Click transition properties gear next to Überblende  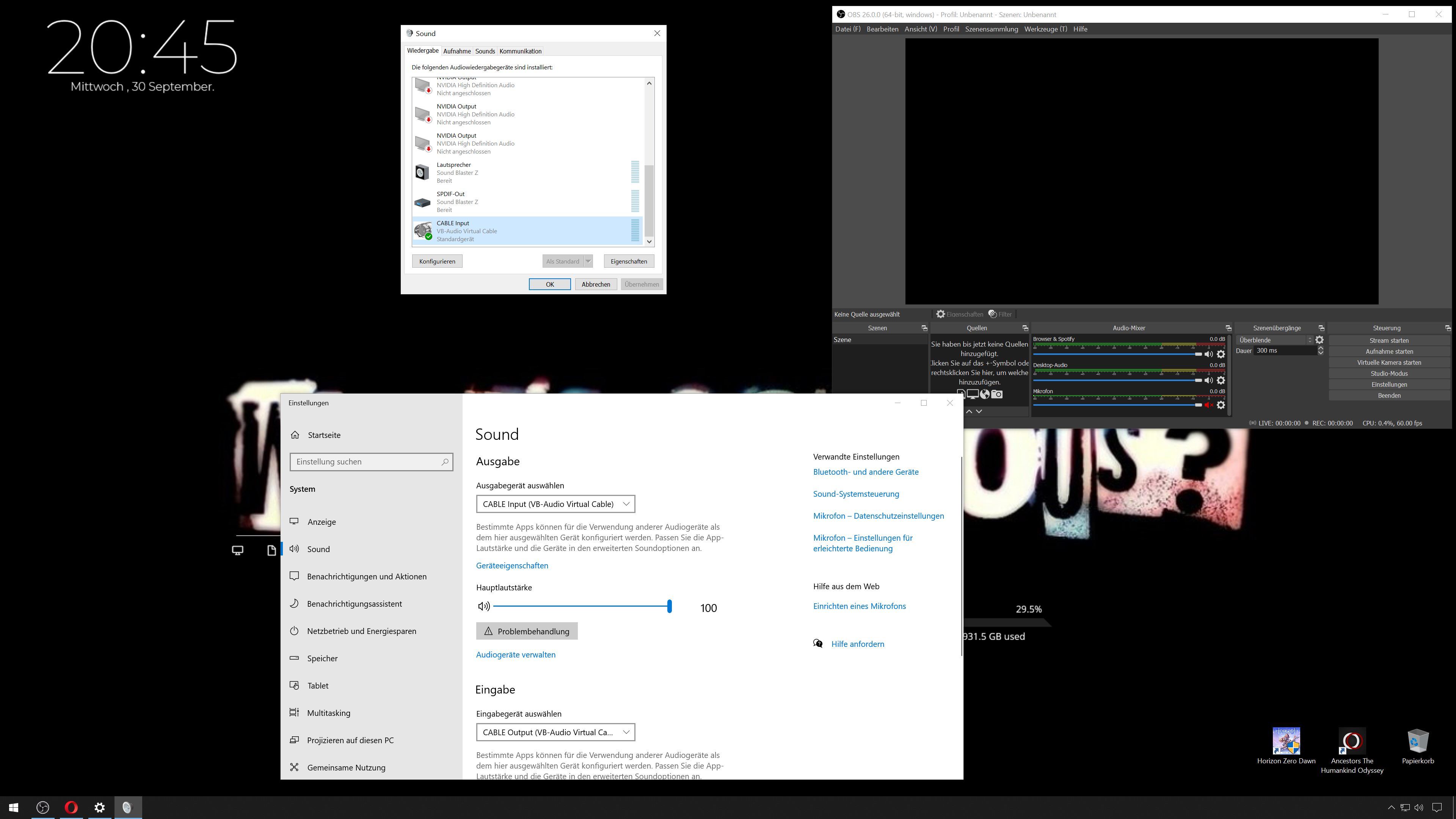pyautogui.click(x=1319, y=340)
